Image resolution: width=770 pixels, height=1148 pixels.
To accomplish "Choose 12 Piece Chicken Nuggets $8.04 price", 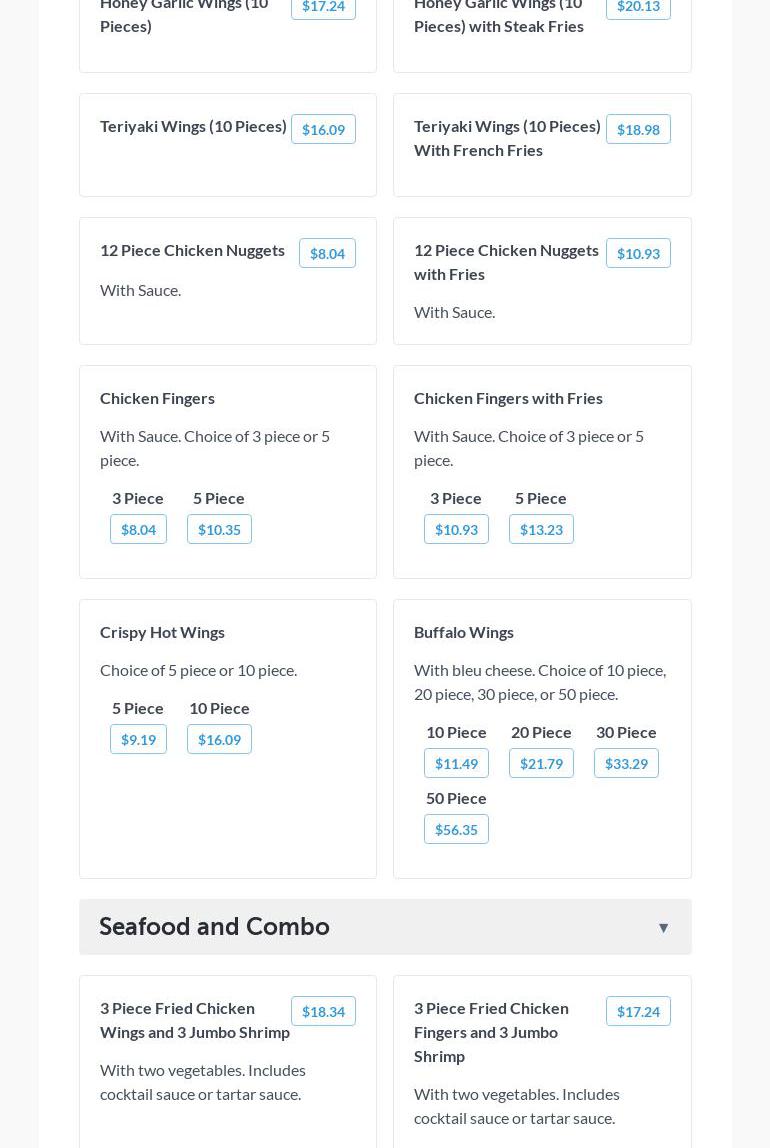I will tap(327, 253).
